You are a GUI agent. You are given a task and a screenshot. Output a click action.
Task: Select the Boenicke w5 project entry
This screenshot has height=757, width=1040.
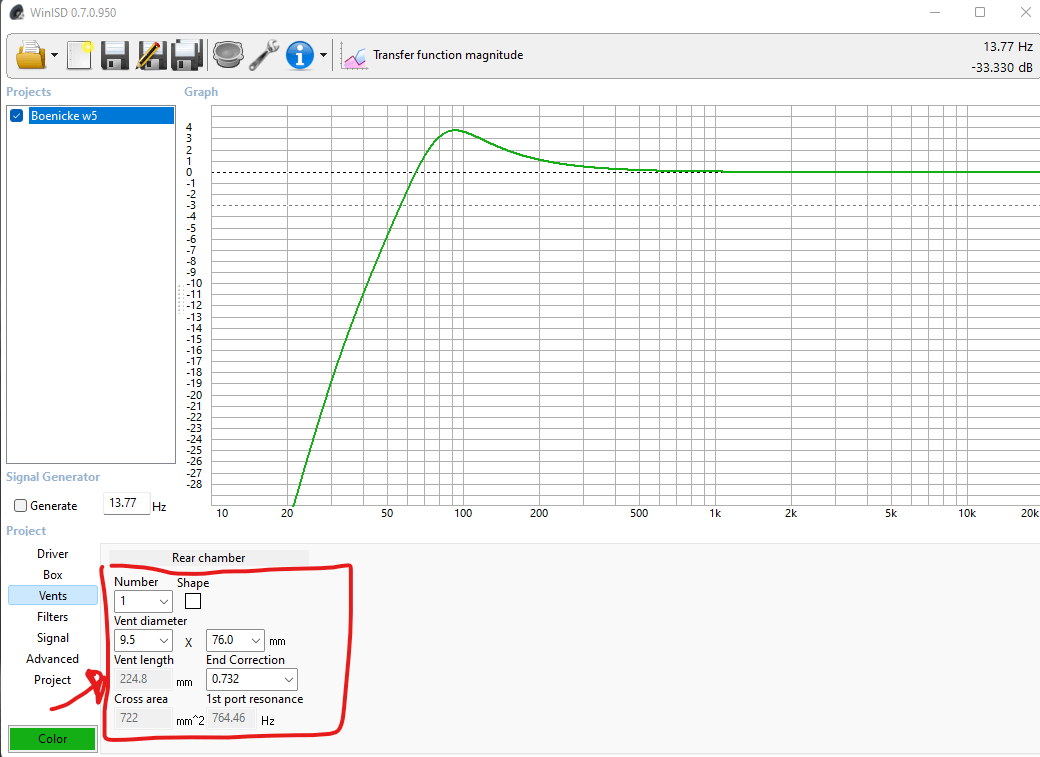[101, 115]
